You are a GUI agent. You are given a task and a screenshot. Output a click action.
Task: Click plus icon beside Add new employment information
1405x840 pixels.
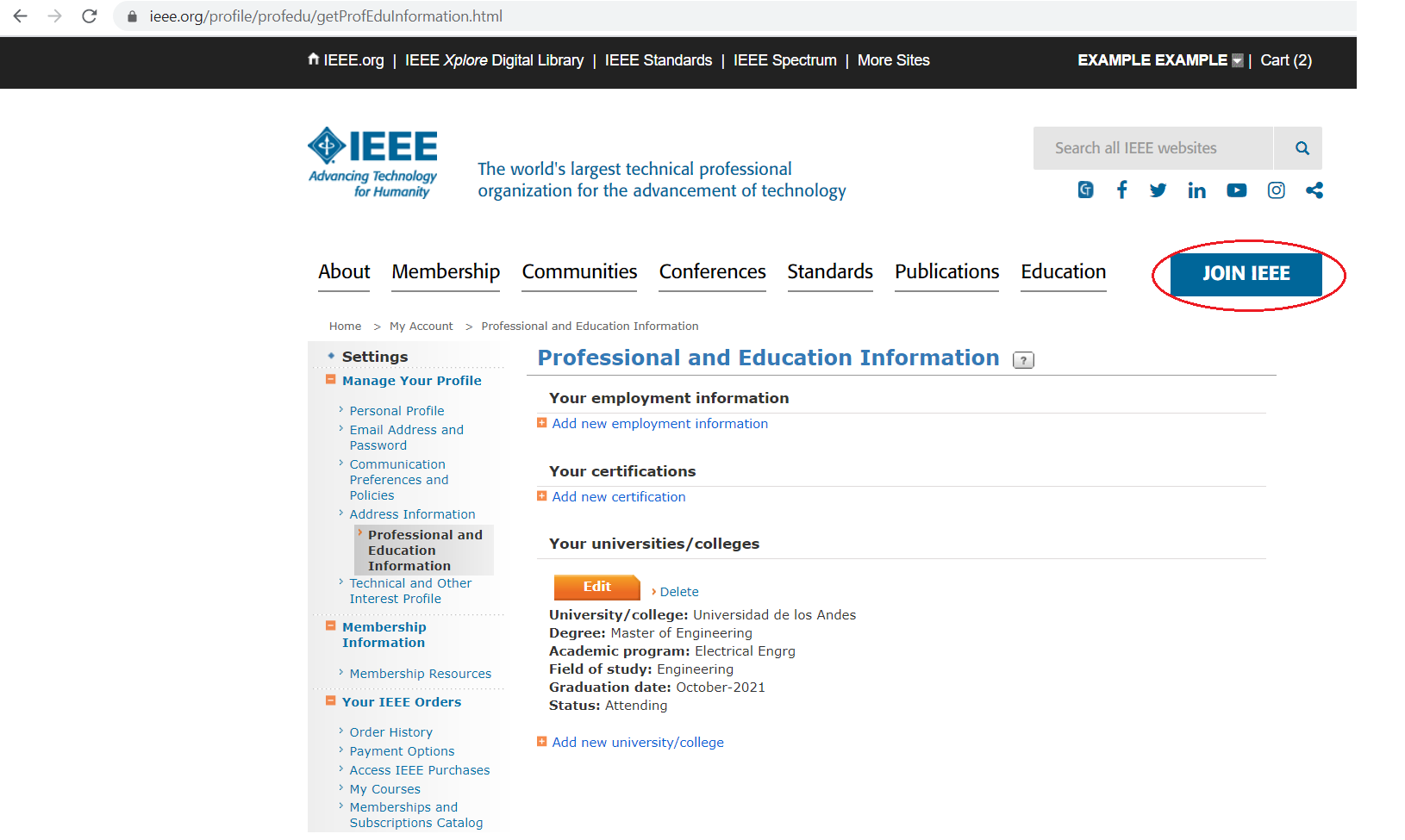542,423
